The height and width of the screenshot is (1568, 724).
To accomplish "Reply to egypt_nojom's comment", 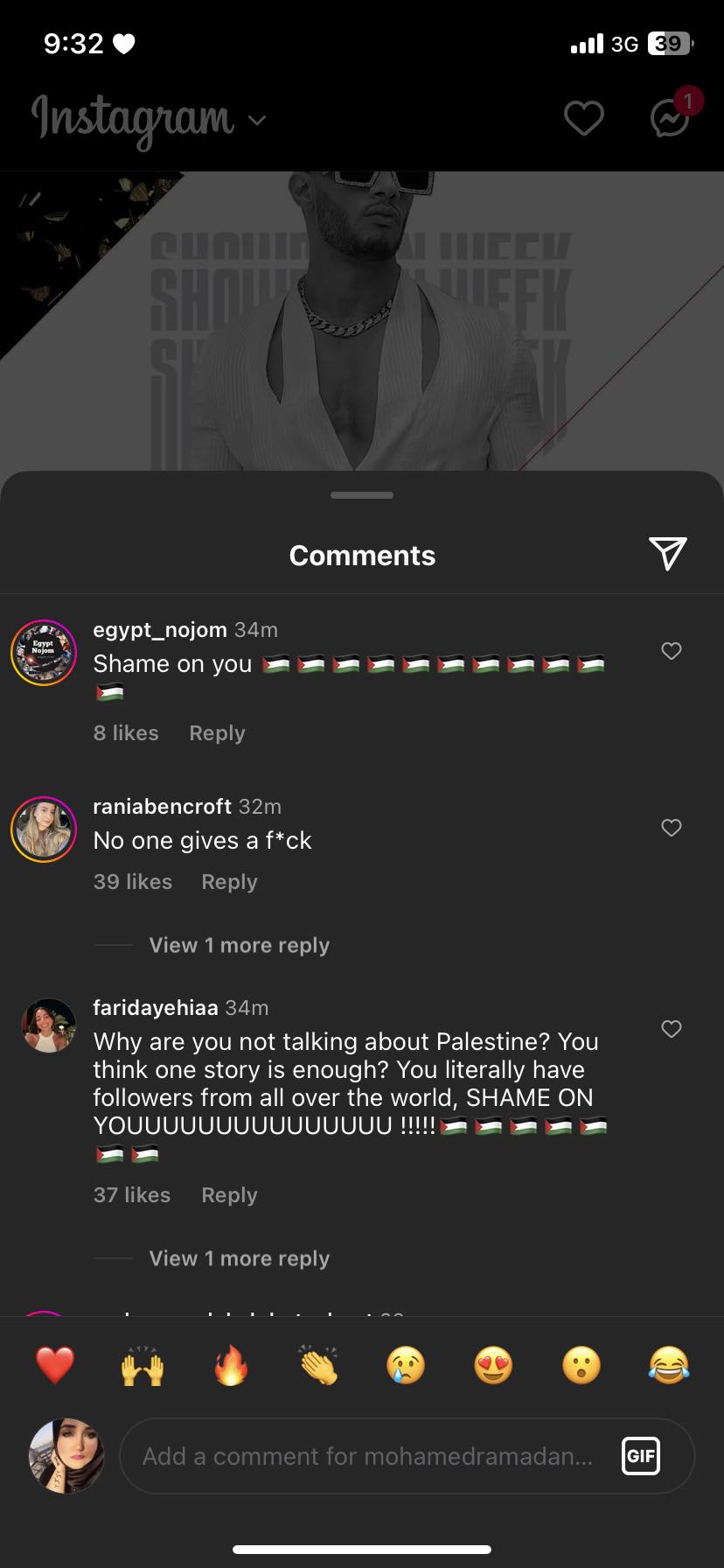I will [217, 733].
